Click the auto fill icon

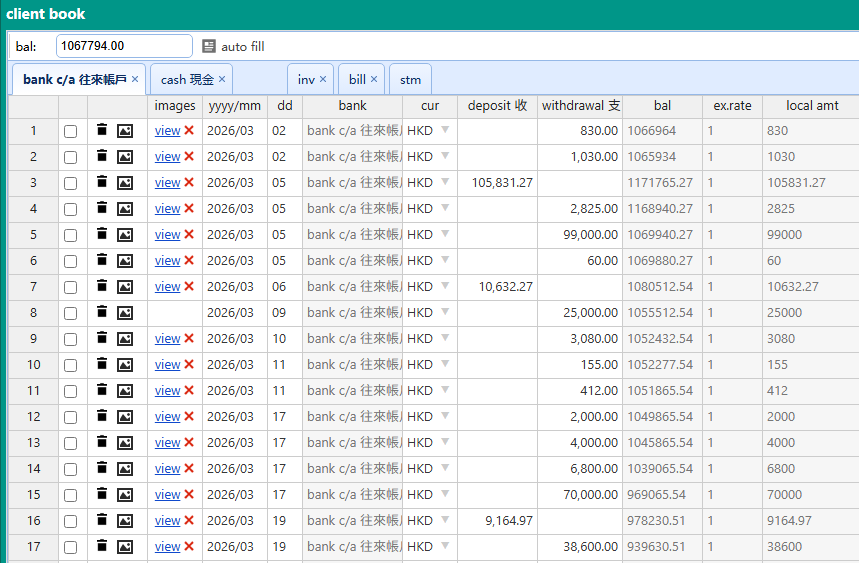point(209,46)
